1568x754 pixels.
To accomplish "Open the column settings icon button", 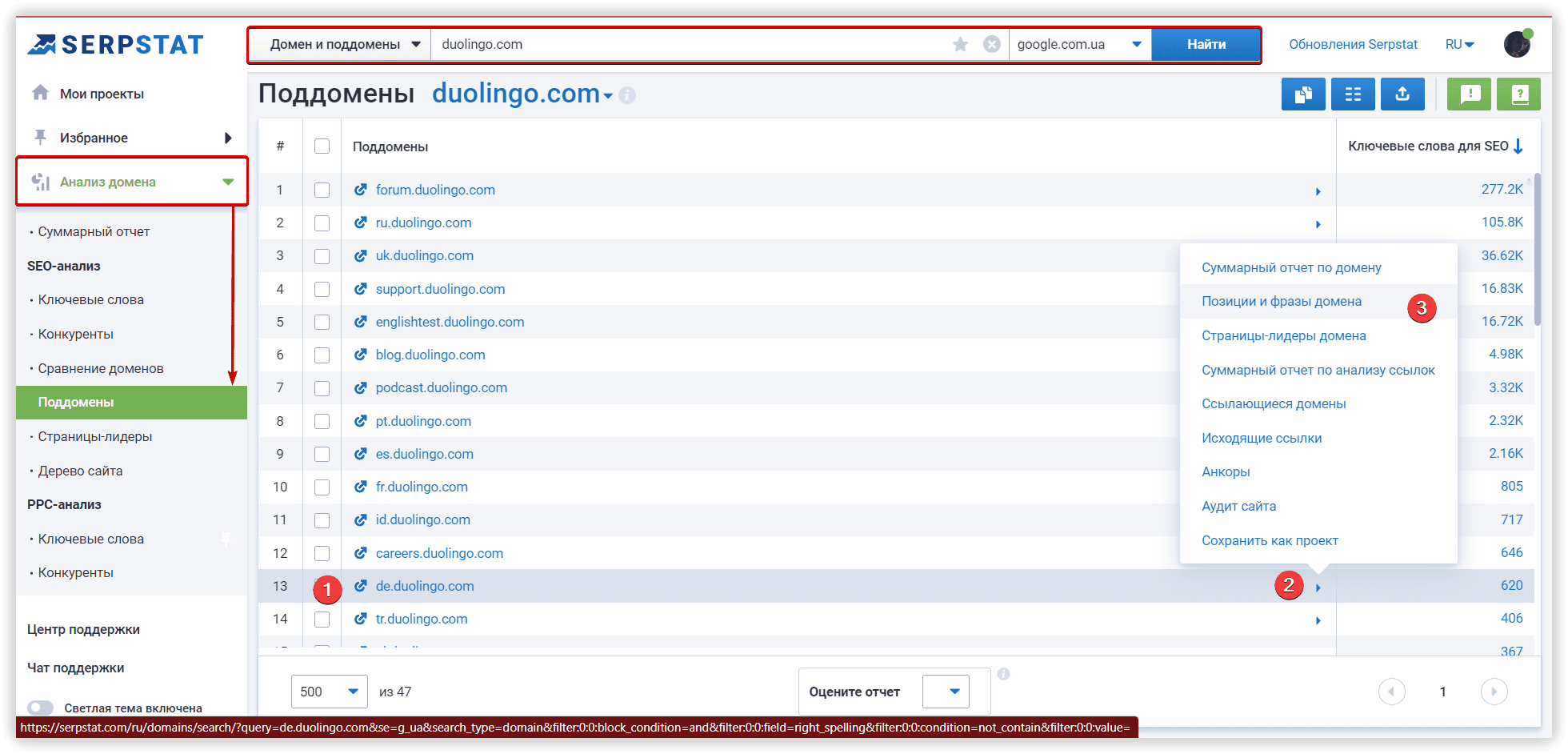I will coord(1353,94).
